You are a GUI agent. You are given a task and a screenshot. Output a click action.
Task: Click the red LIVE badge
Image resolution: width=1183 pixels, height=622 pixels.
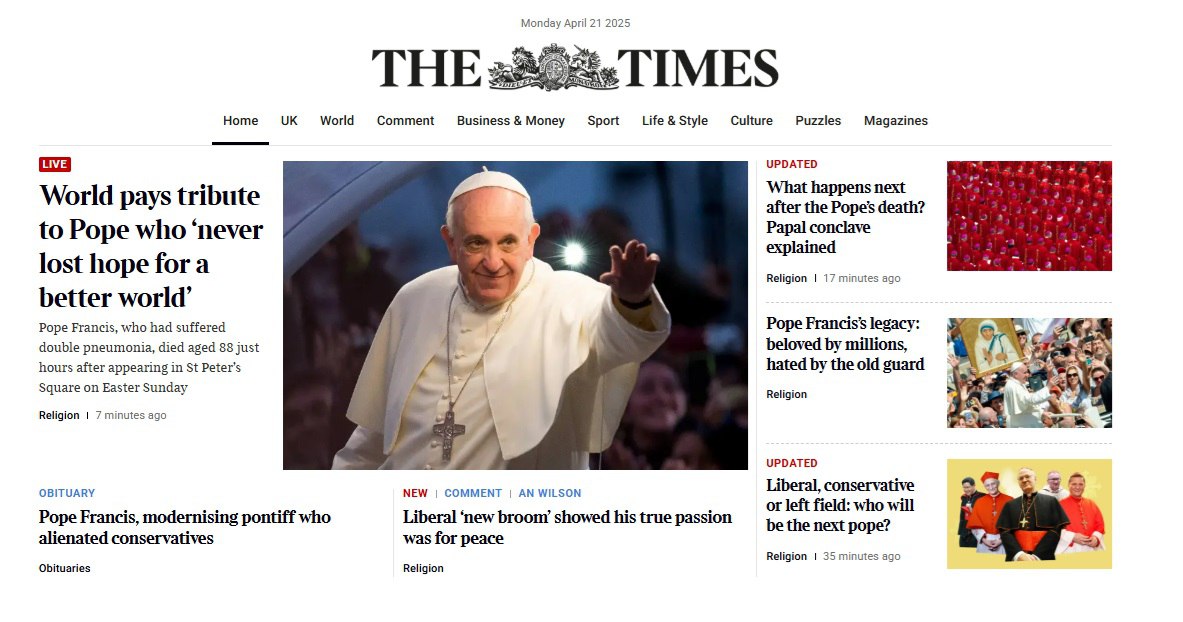55,164
